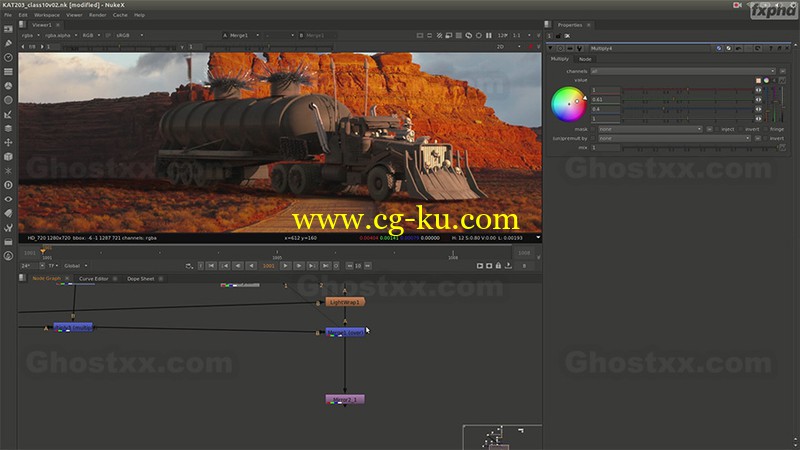Open the File menu

(x=8, y=15)
